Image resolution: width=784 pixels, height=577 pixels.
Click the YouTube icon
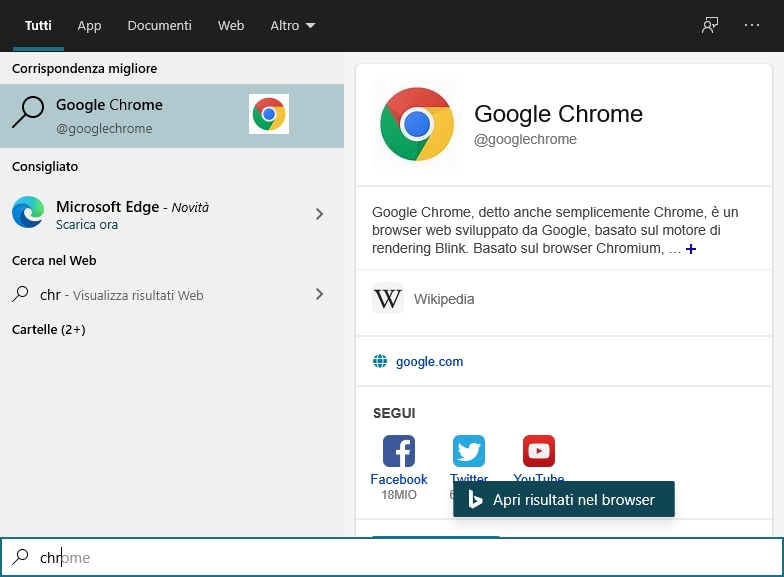(538, 451)
